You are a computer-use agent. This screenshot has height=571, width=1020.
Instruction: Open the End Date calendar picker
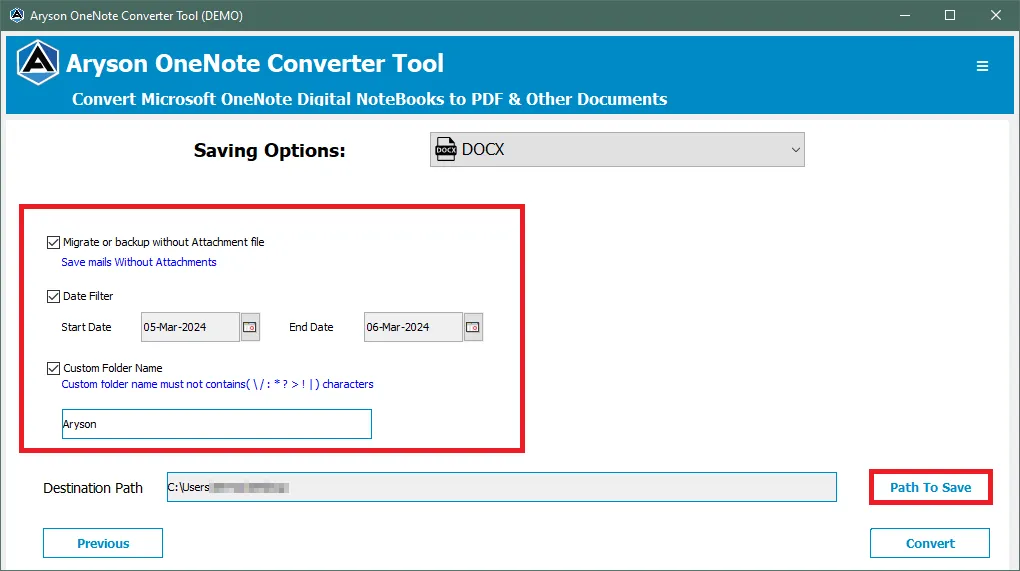(473, 327)
